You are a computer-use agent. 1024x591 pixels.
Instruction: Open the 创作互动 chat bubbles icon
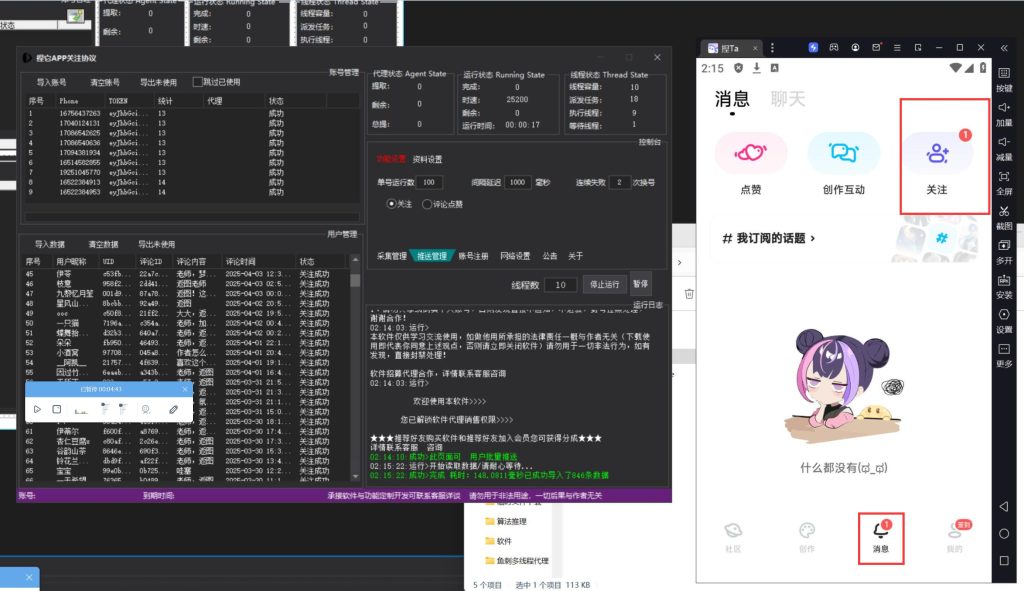844,153
